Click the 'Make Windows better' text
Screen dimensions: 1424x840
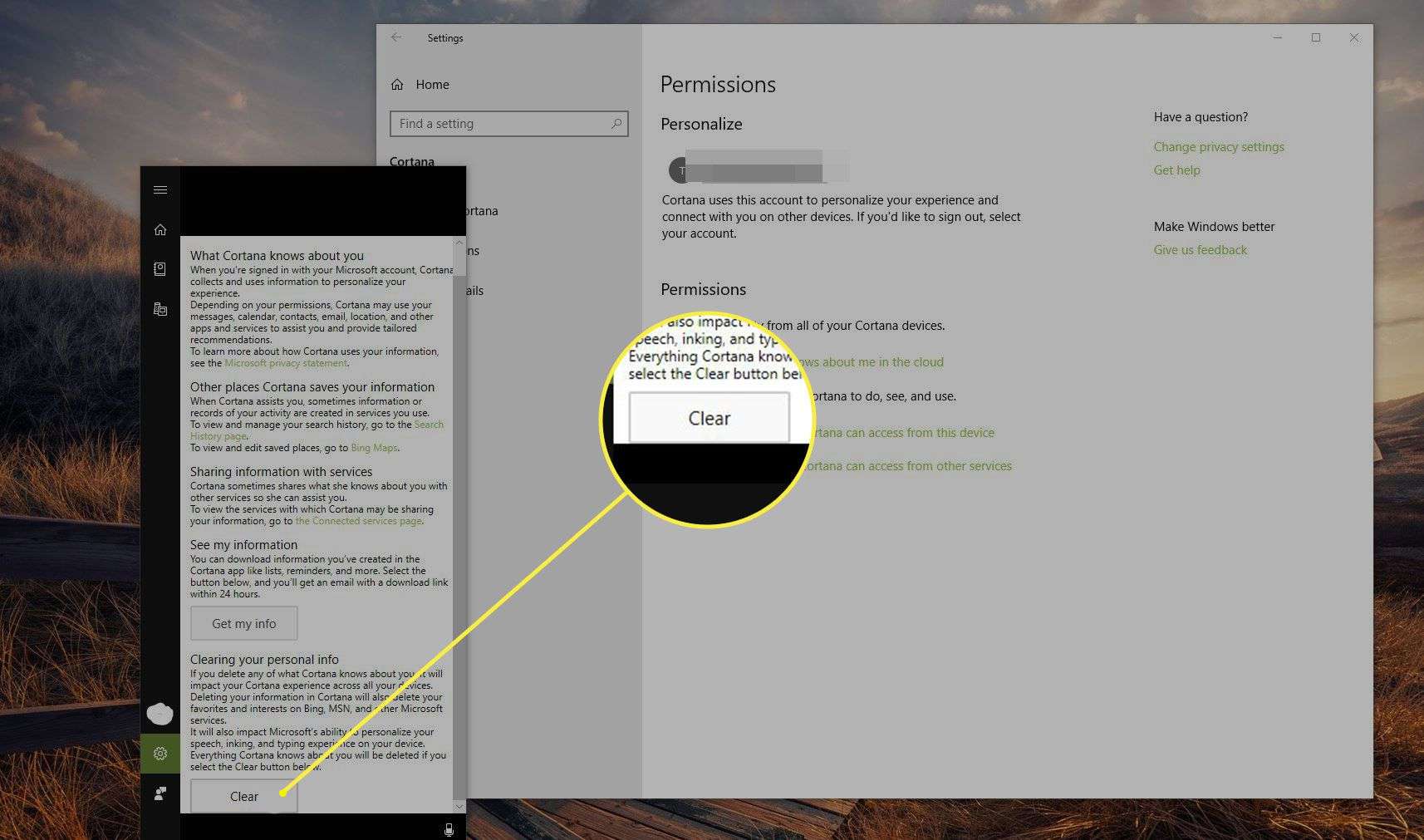1214,227
